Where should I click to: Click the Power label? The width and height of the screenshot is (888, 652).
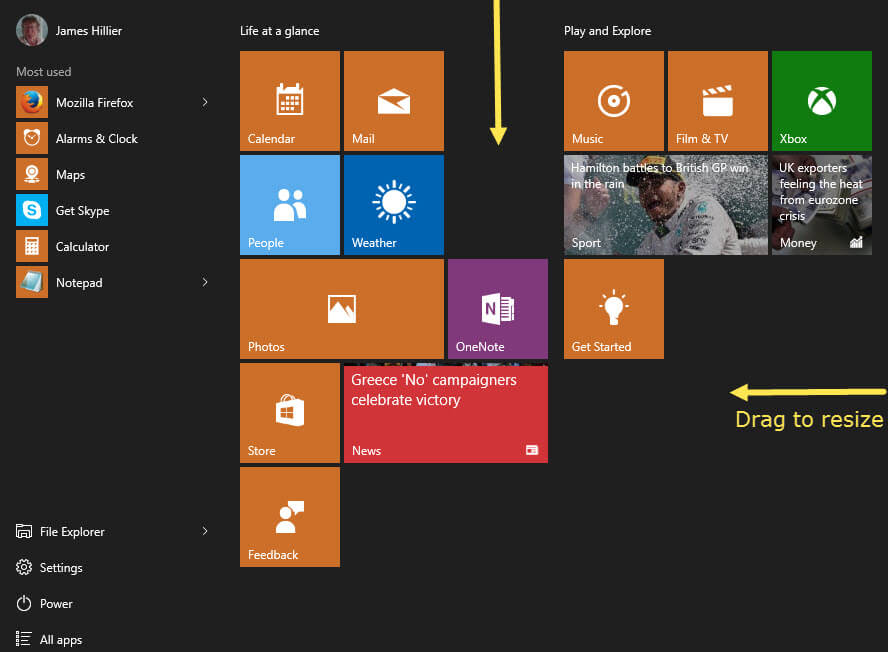pos(56,604)
